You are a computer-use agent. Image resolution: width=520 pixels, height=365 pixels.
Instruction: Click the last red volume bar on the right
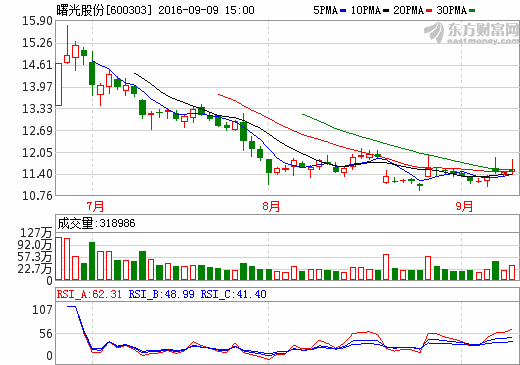[512, 273]
